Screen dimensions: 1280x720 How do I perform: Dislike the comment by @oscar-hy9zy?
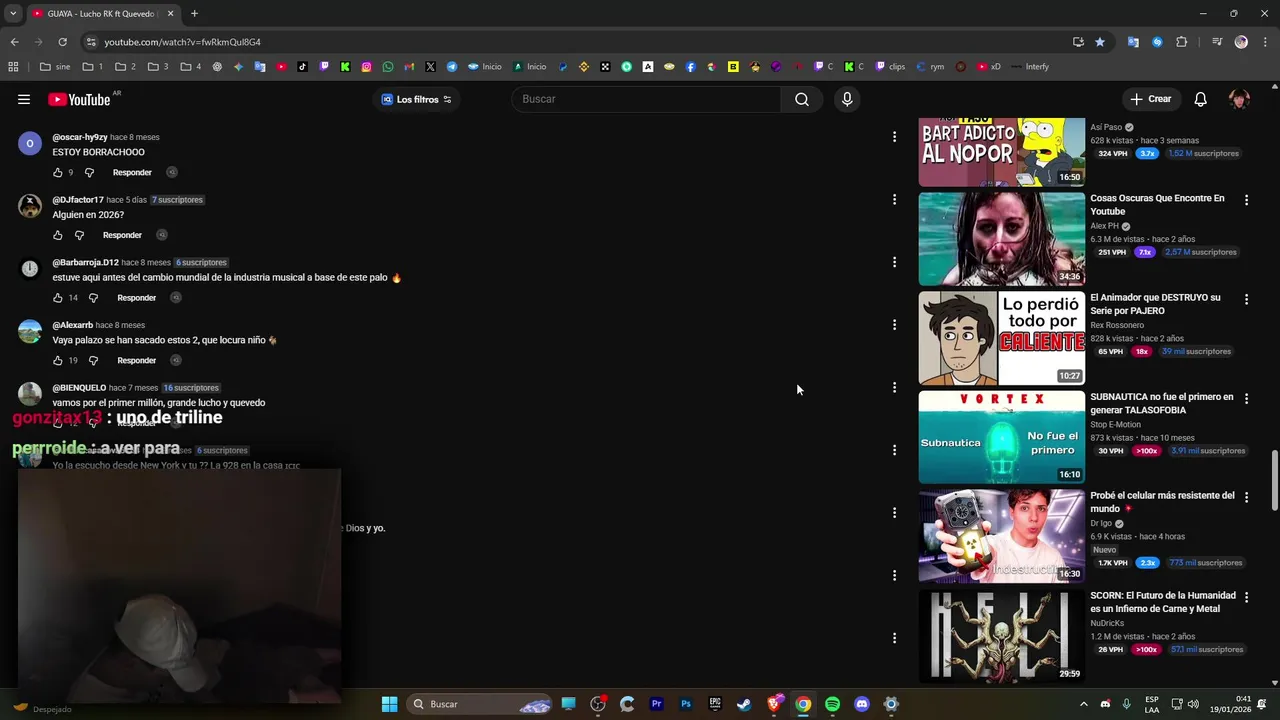89,172
